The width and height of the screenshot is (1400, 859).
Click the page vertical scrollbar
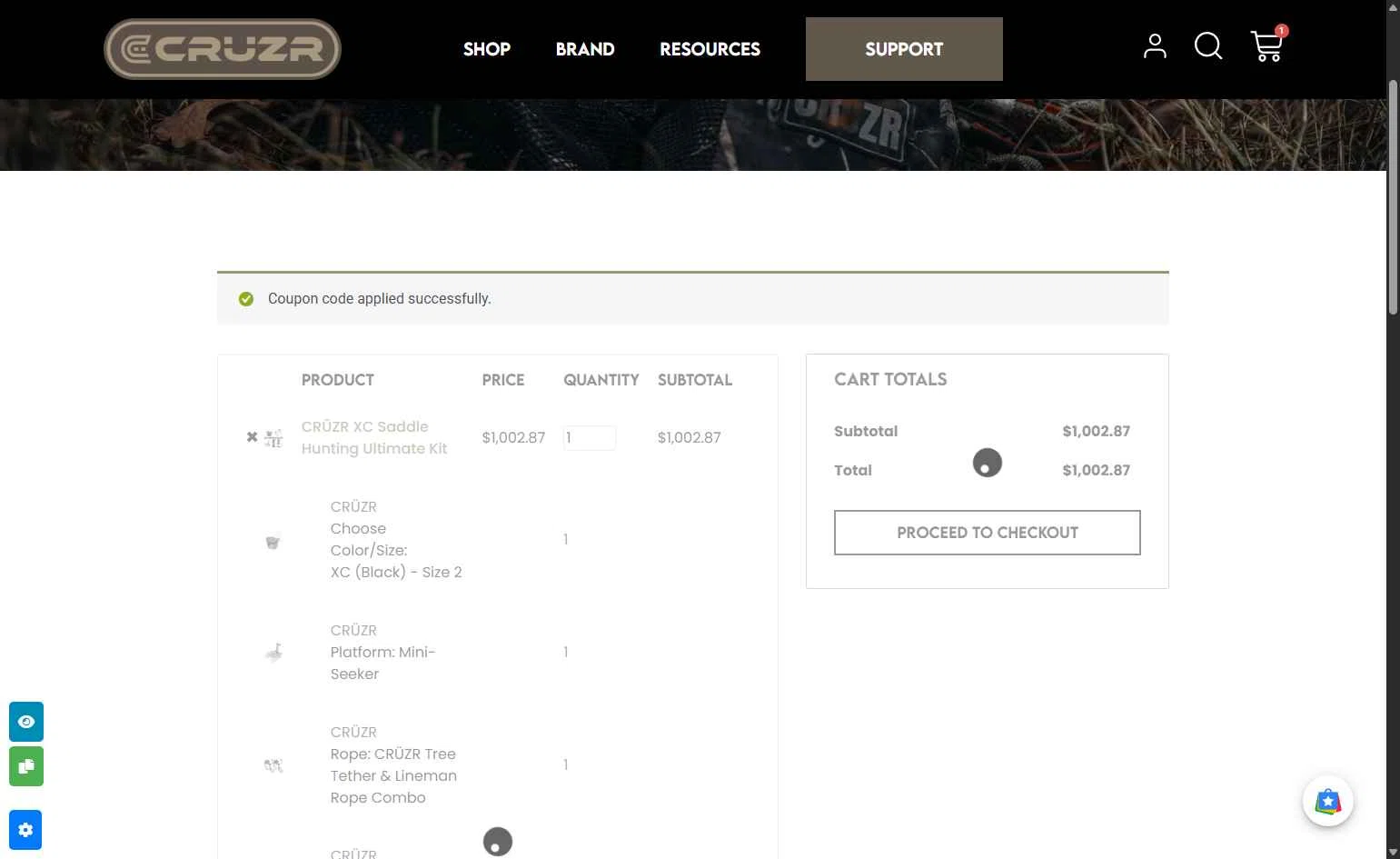click(1393, 197)
